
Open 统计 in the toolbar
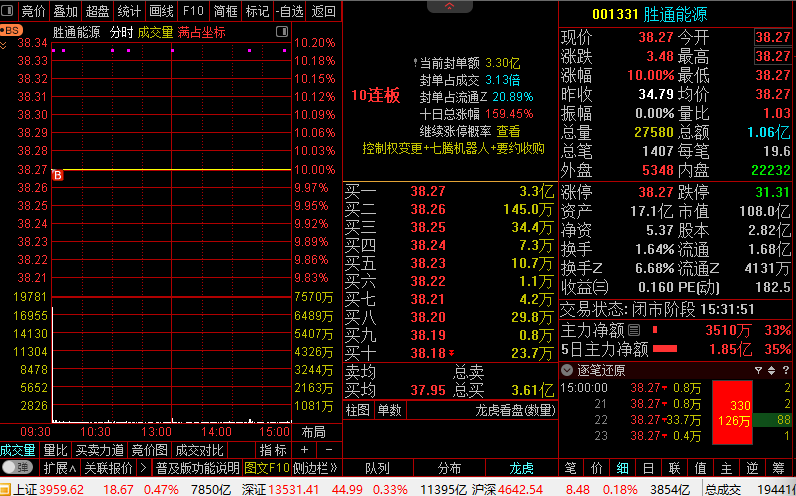pyautogui.click(x=129, y=11)
